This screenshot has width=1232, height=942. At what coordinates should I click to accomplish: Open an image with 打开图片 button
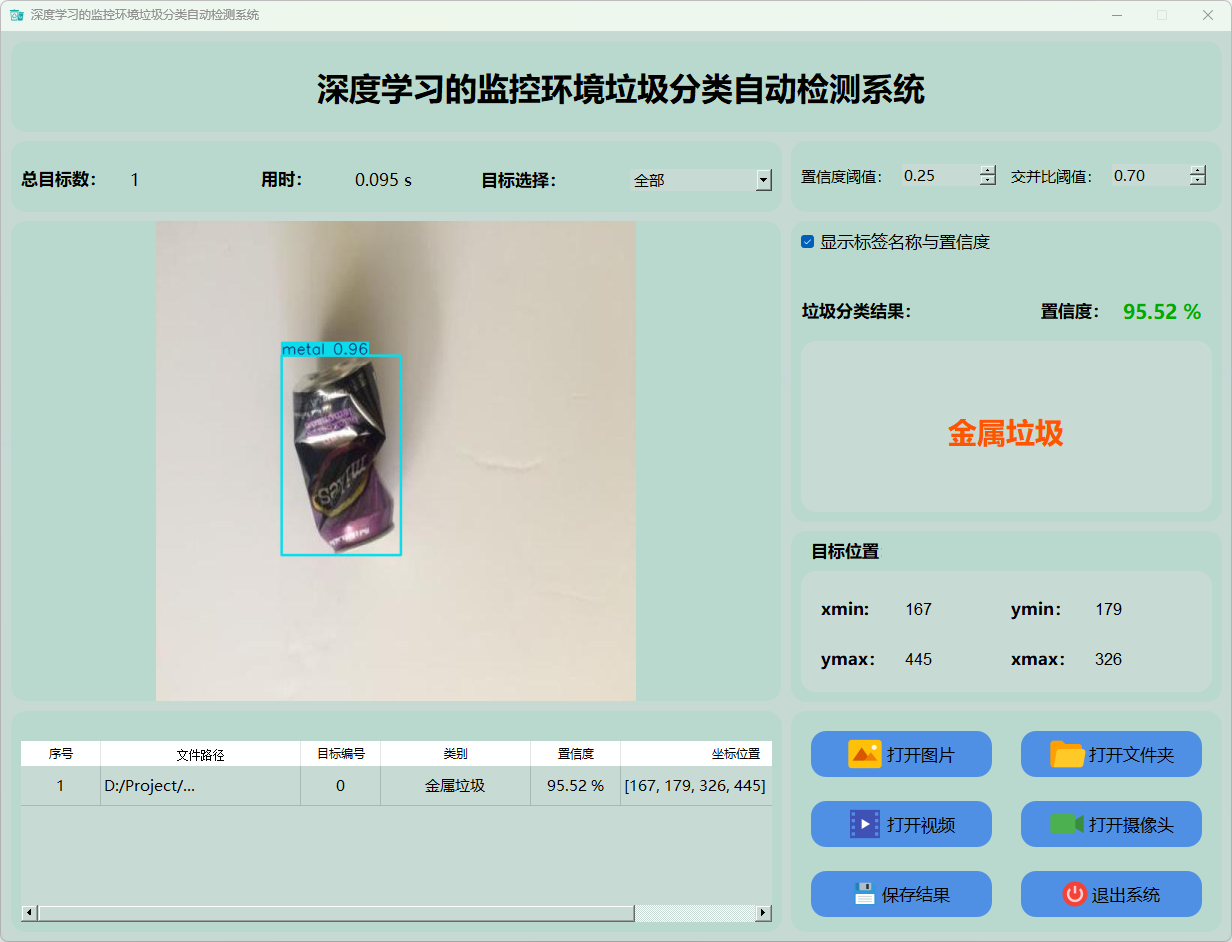click(x=901, y=754)
